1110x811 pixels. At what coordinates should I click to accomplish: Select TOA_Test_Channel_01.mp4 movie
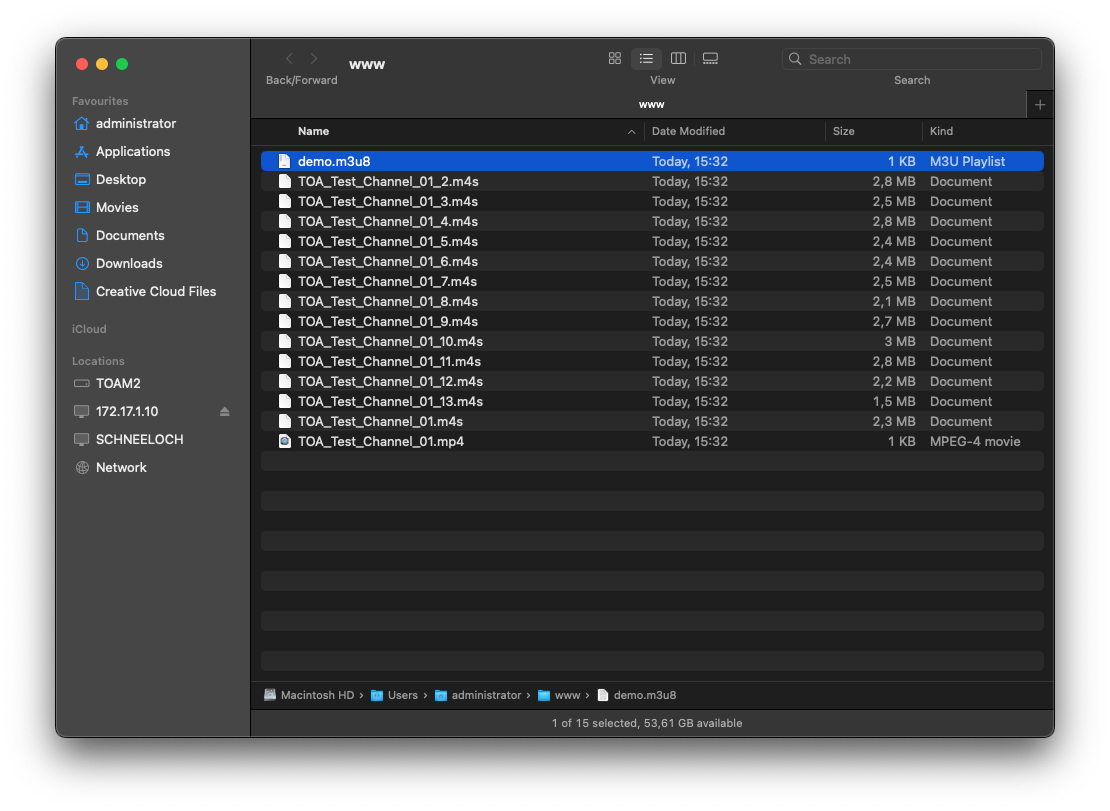(652, 442)
